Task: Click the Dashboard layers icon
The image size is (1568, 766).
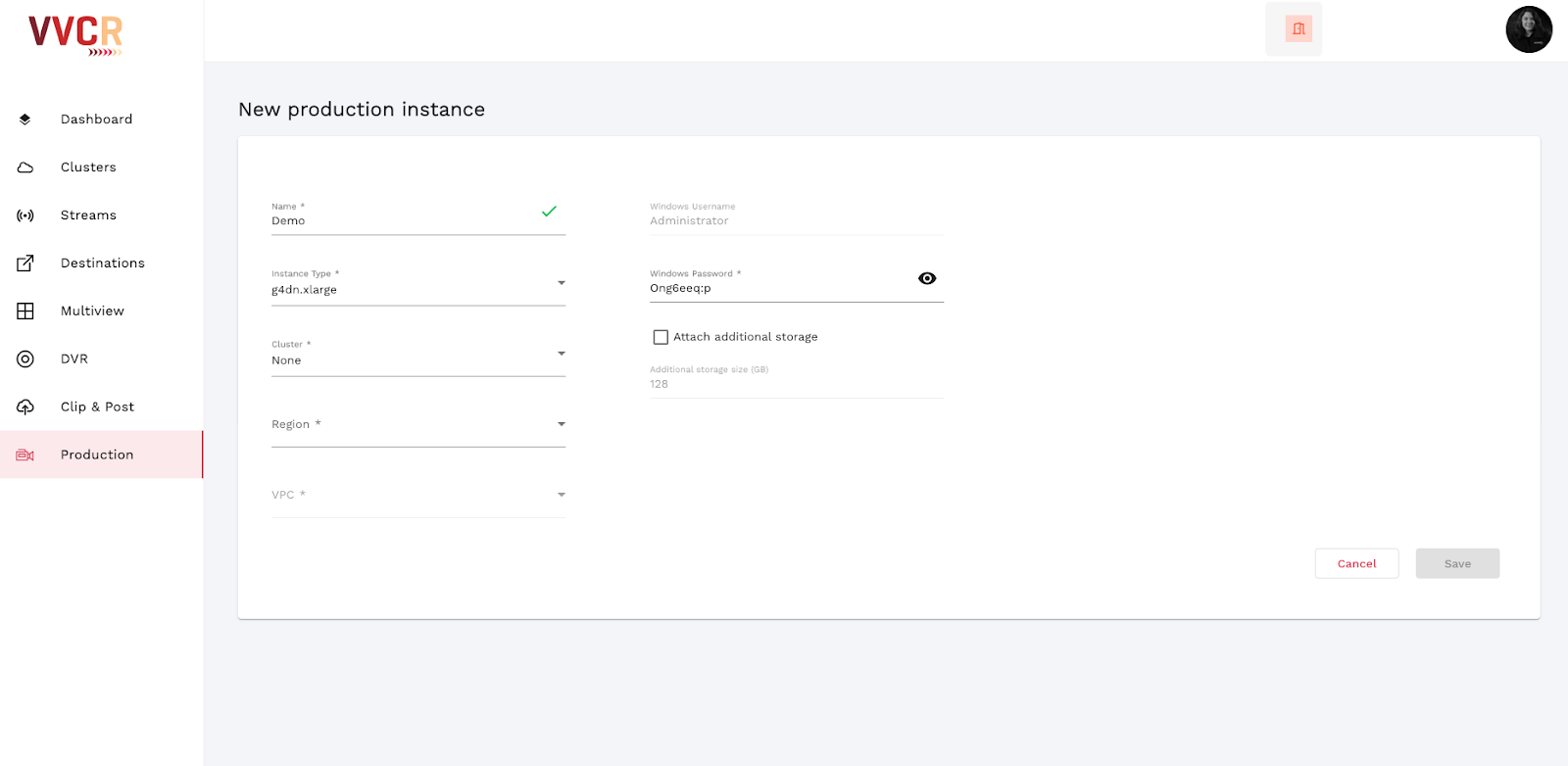Action: [25, 120]
